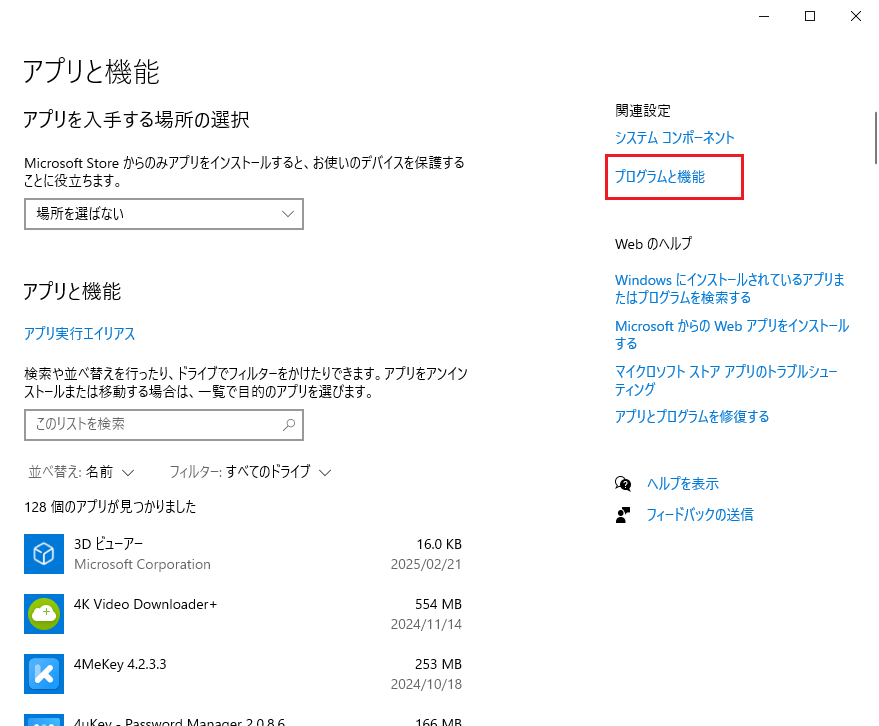Viewport: 879px width, 726px height.
Task: Click 128 個のアプリが見つかりました text
Action: click(x=110, y=507)
